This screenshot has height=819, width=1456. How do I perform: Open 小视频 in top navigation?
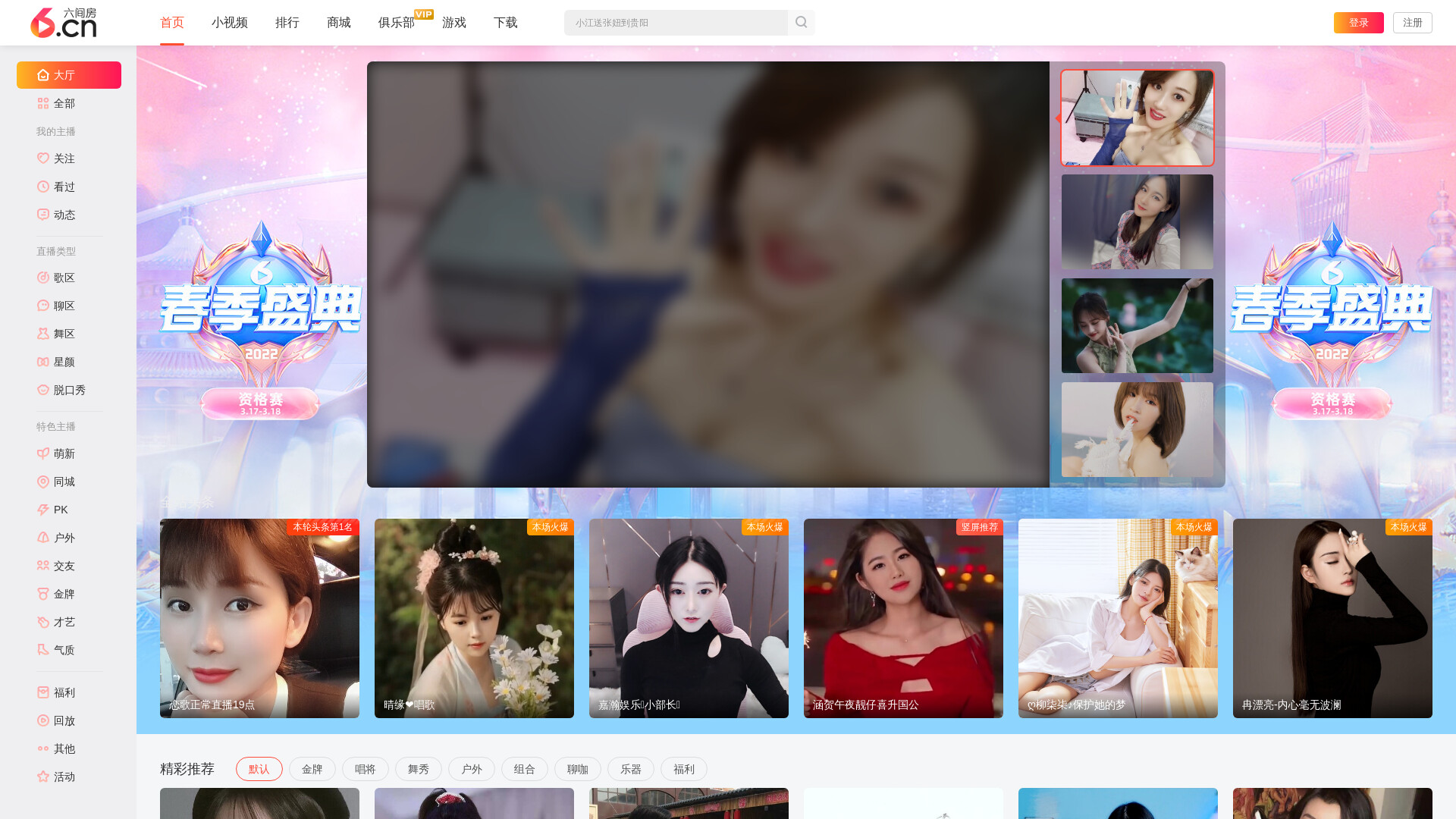[x=230, y=23]
